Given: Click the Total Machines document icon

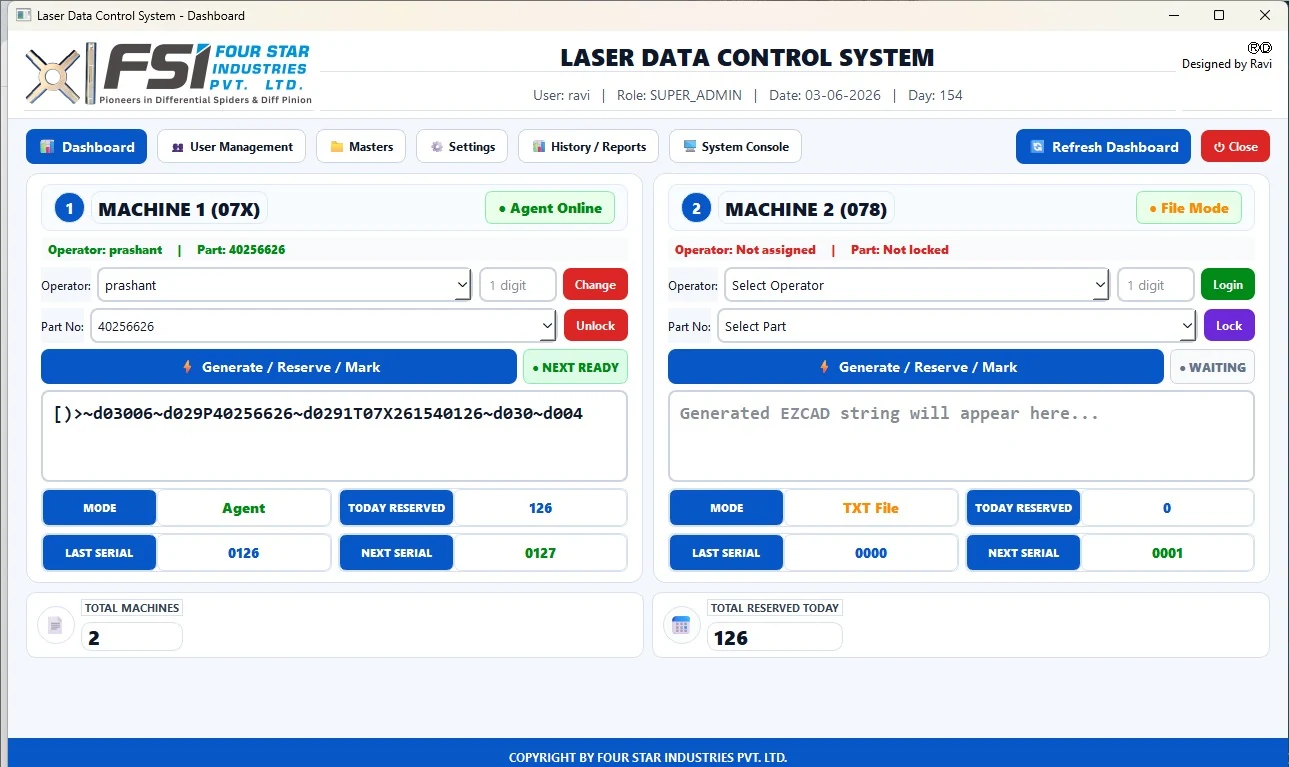Looking at the screenshot, I should coord(56,625).
